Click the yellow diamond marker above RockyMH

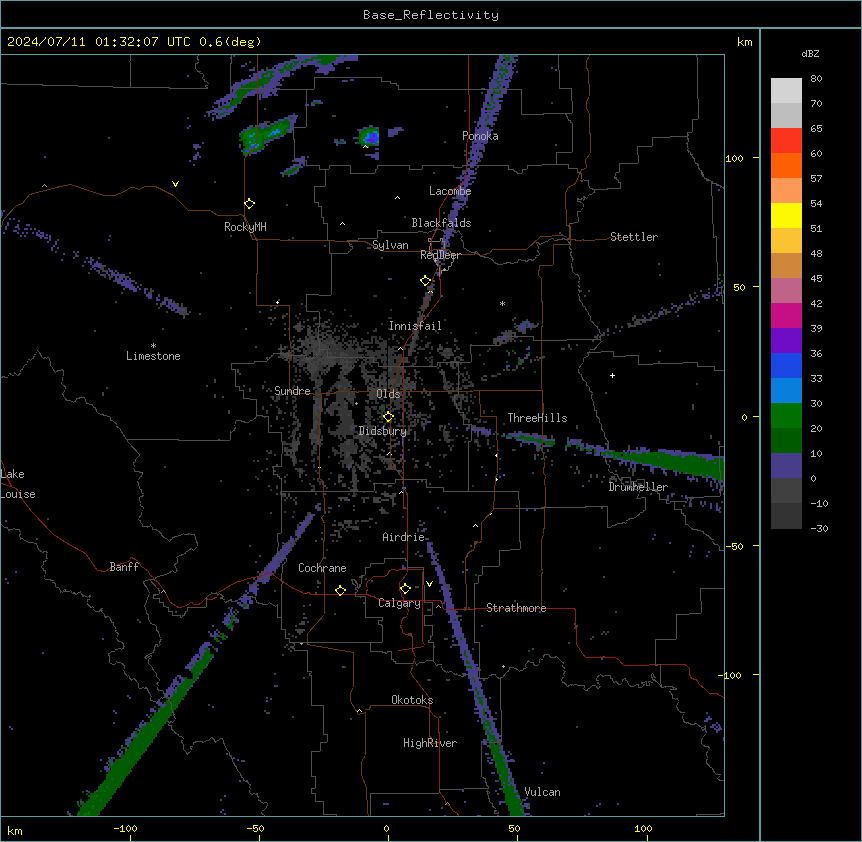point(250,204)
